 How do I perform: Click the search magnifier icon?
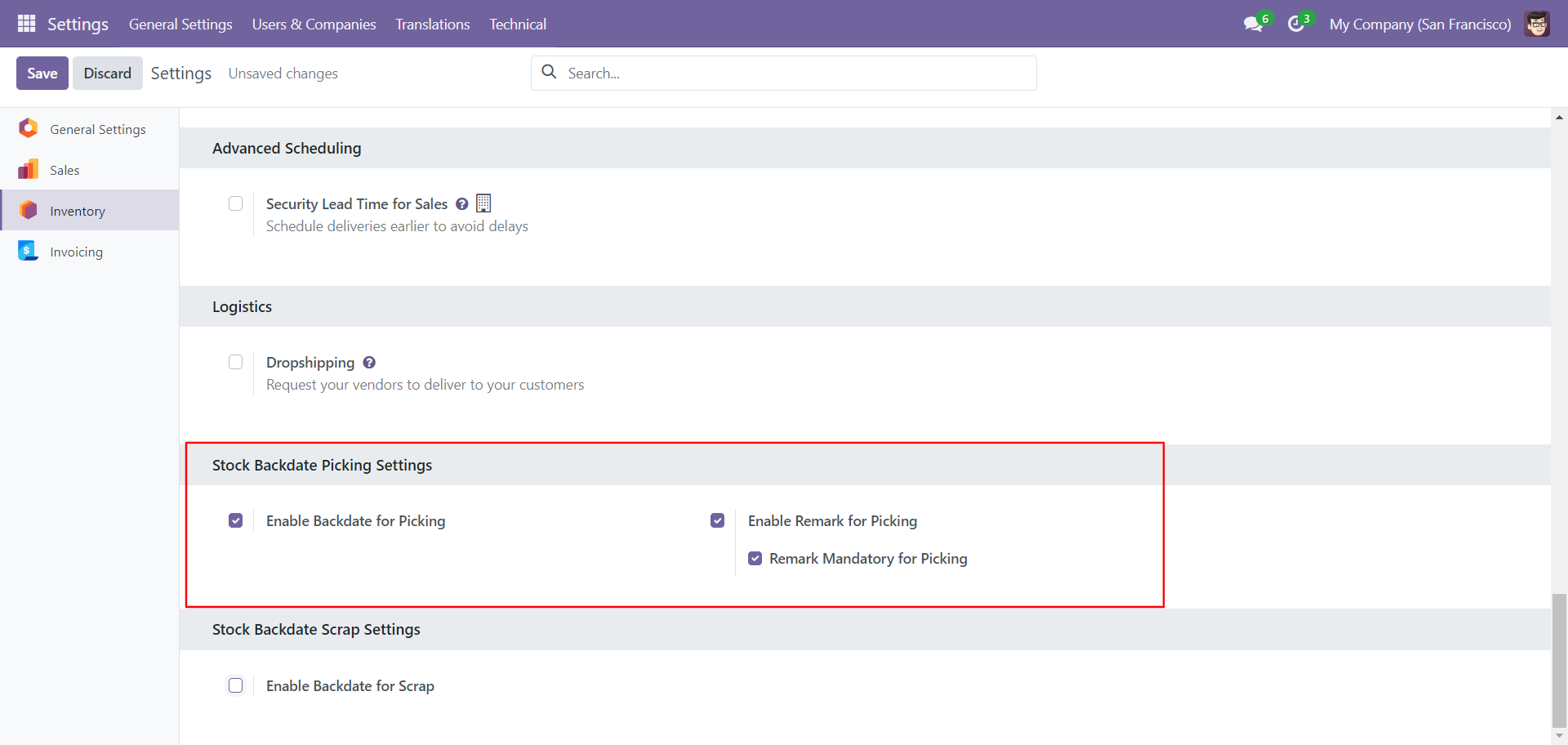tap(550, 72)
